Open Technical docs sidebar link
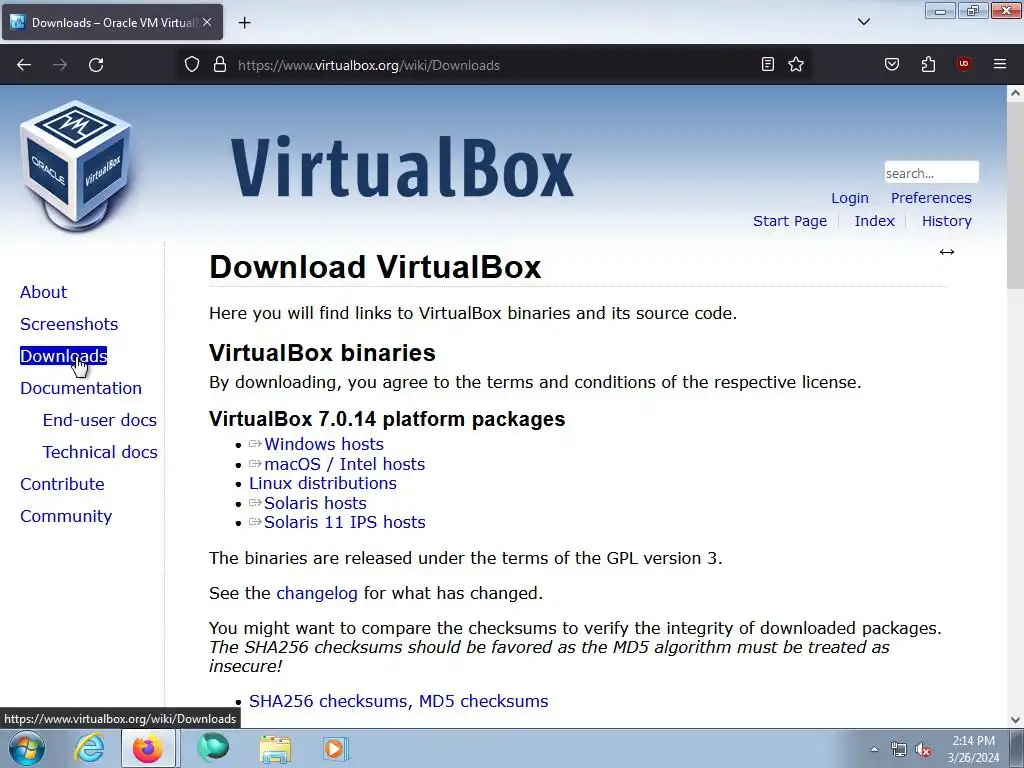Screen dimensions: 1024x768 100,452
